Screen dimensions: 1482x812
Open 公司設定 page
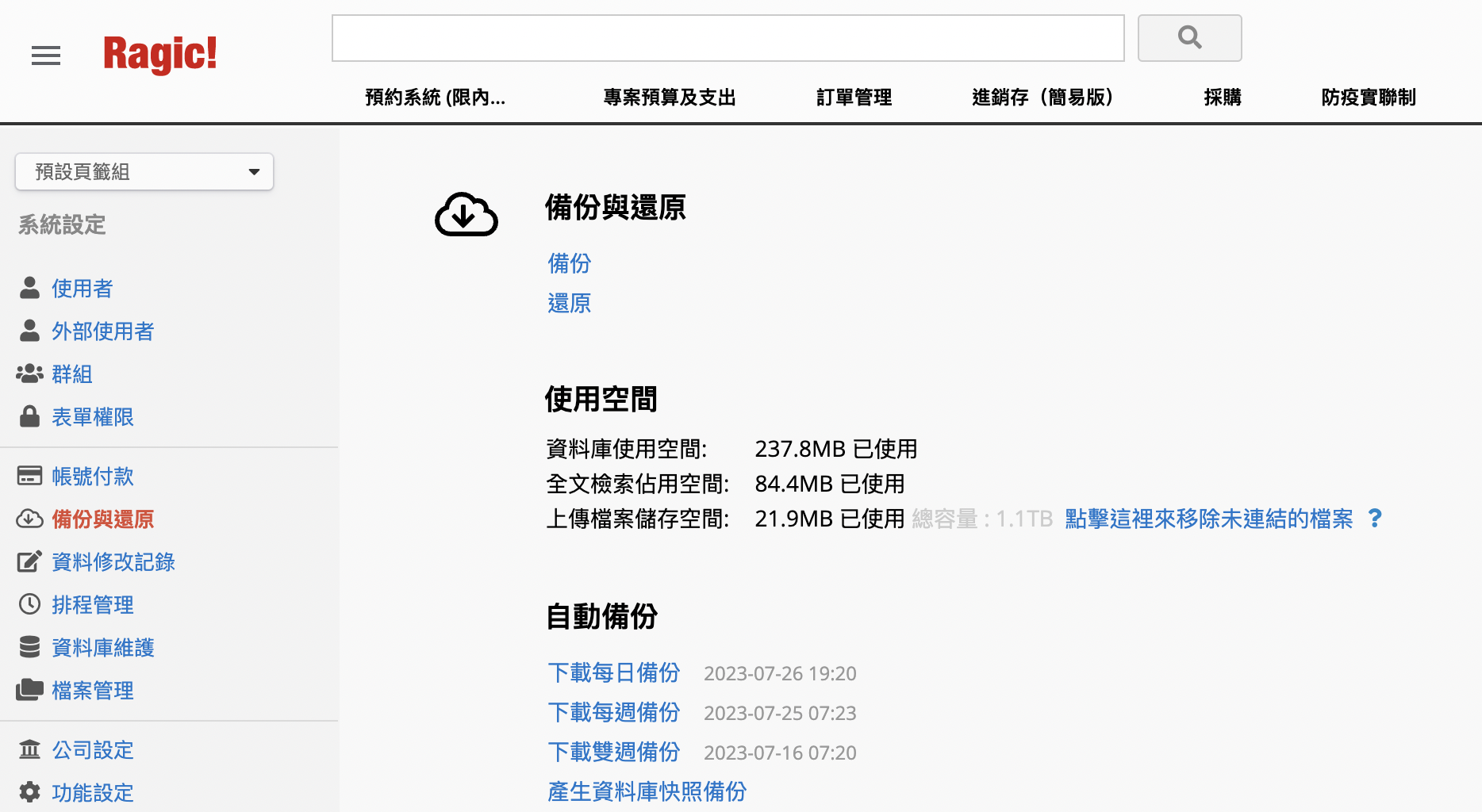click(93, 749)
